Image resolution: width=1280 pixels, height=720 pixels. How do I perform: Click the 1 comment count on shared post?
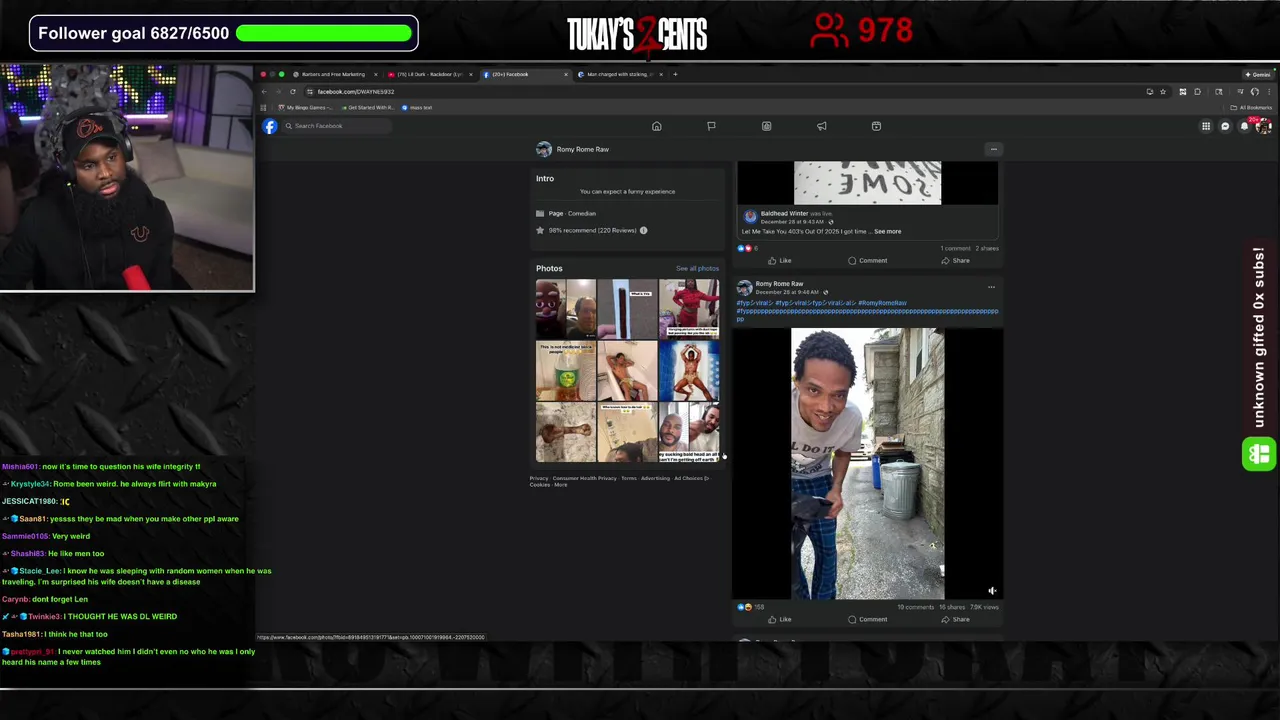click(955, 248)
